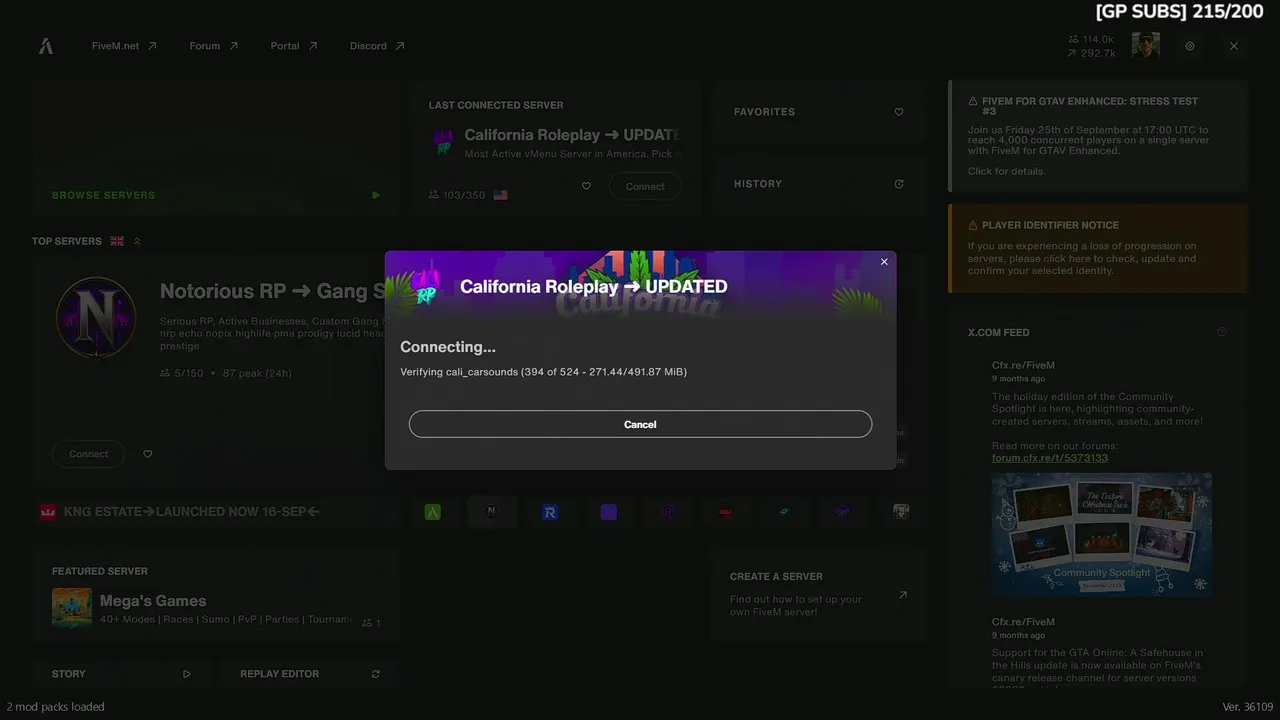Click the warning icon on Stress Test notice
1280x720 pixels.
[973, 101]
